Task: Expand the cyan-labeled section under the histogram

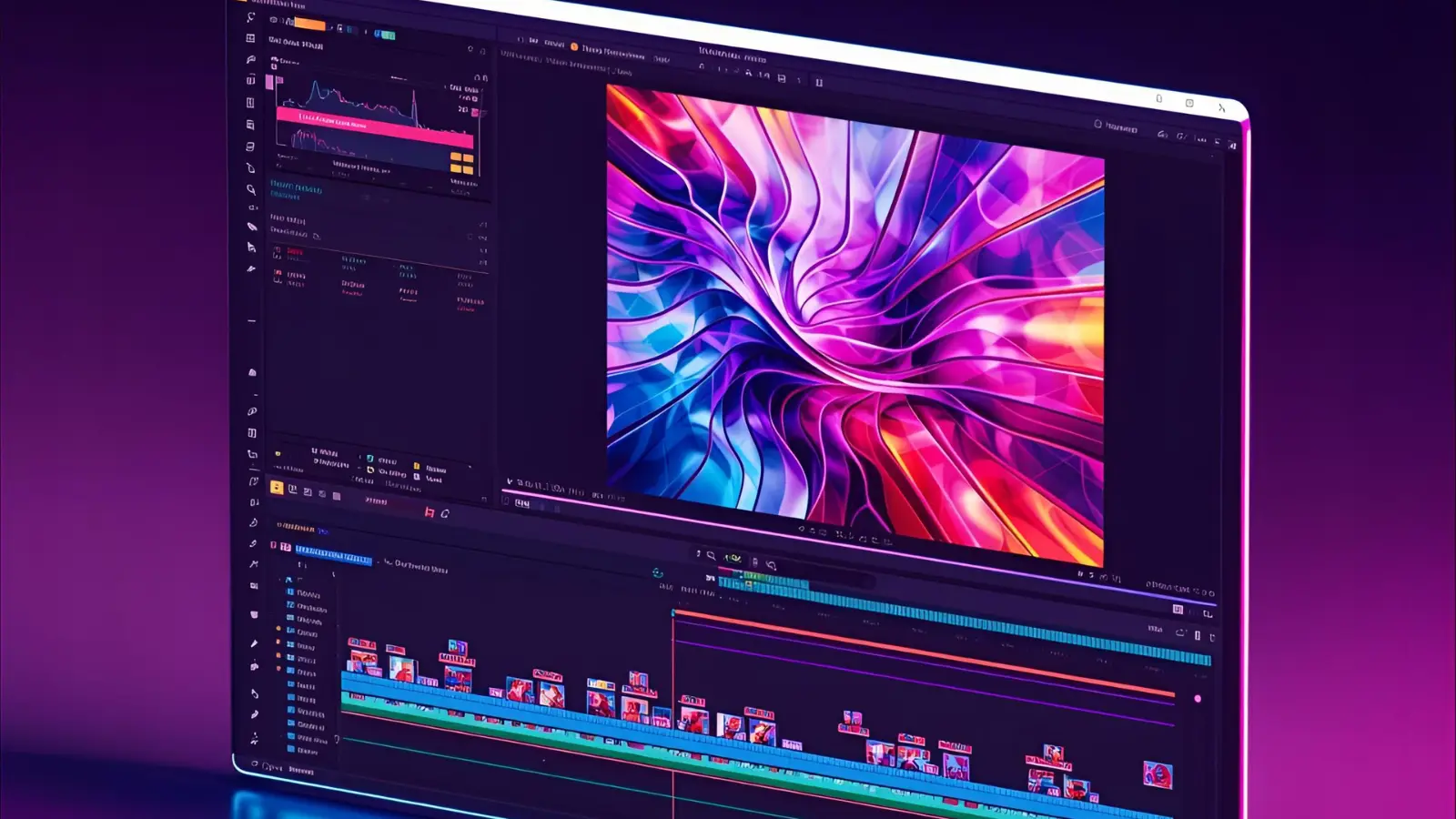Action: point(296,187)
